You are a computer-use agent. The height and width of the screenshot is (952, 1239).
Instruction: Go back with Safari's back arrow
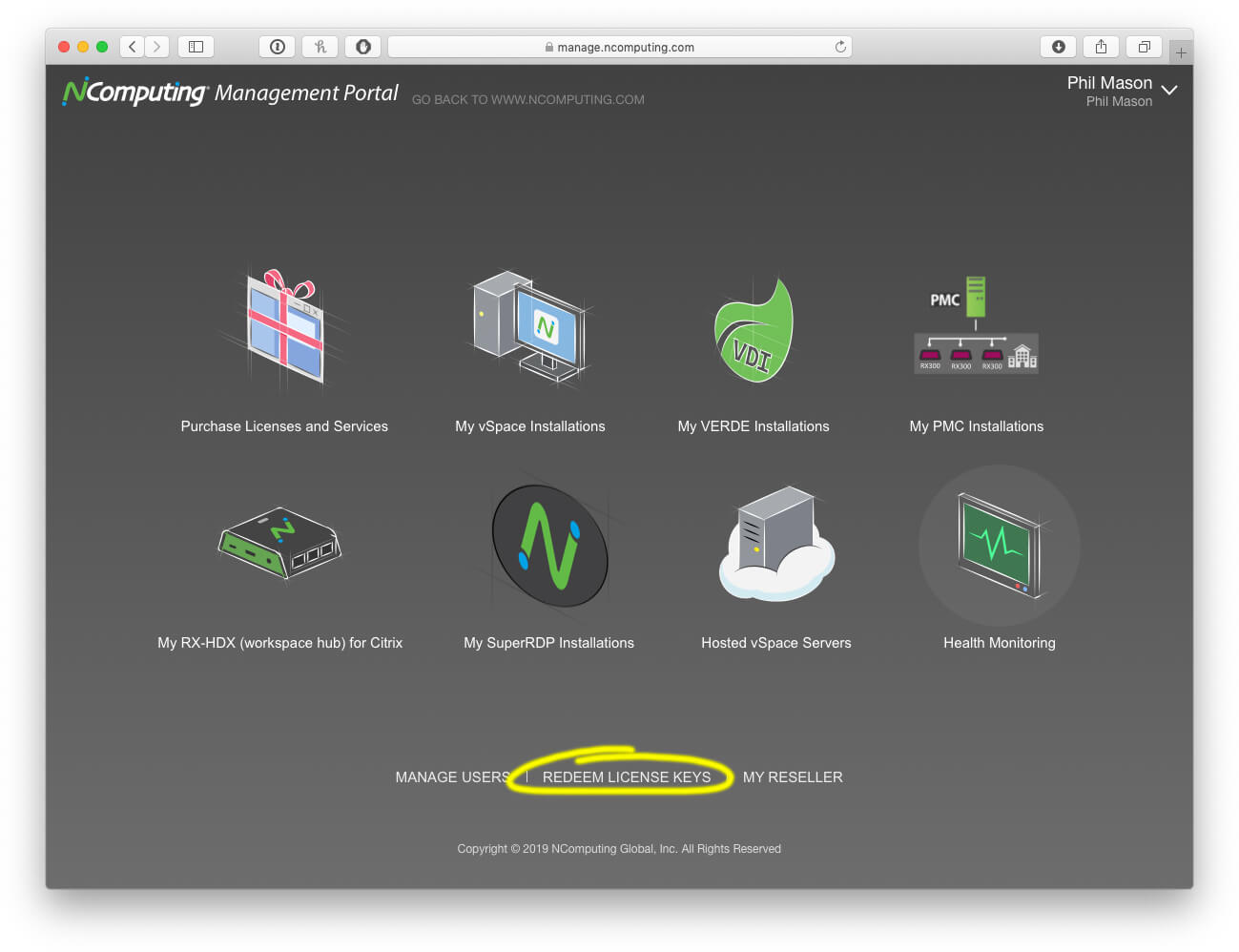(x=133, y=47)
